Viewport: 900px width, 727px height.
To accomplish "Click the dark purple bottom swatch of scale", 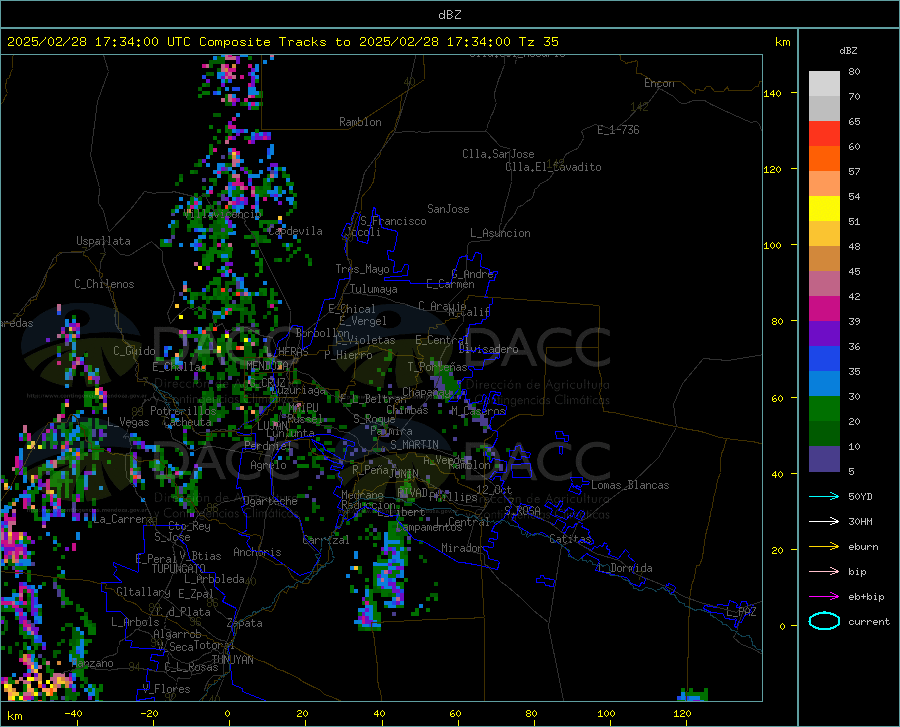I will tap(824, 459).
